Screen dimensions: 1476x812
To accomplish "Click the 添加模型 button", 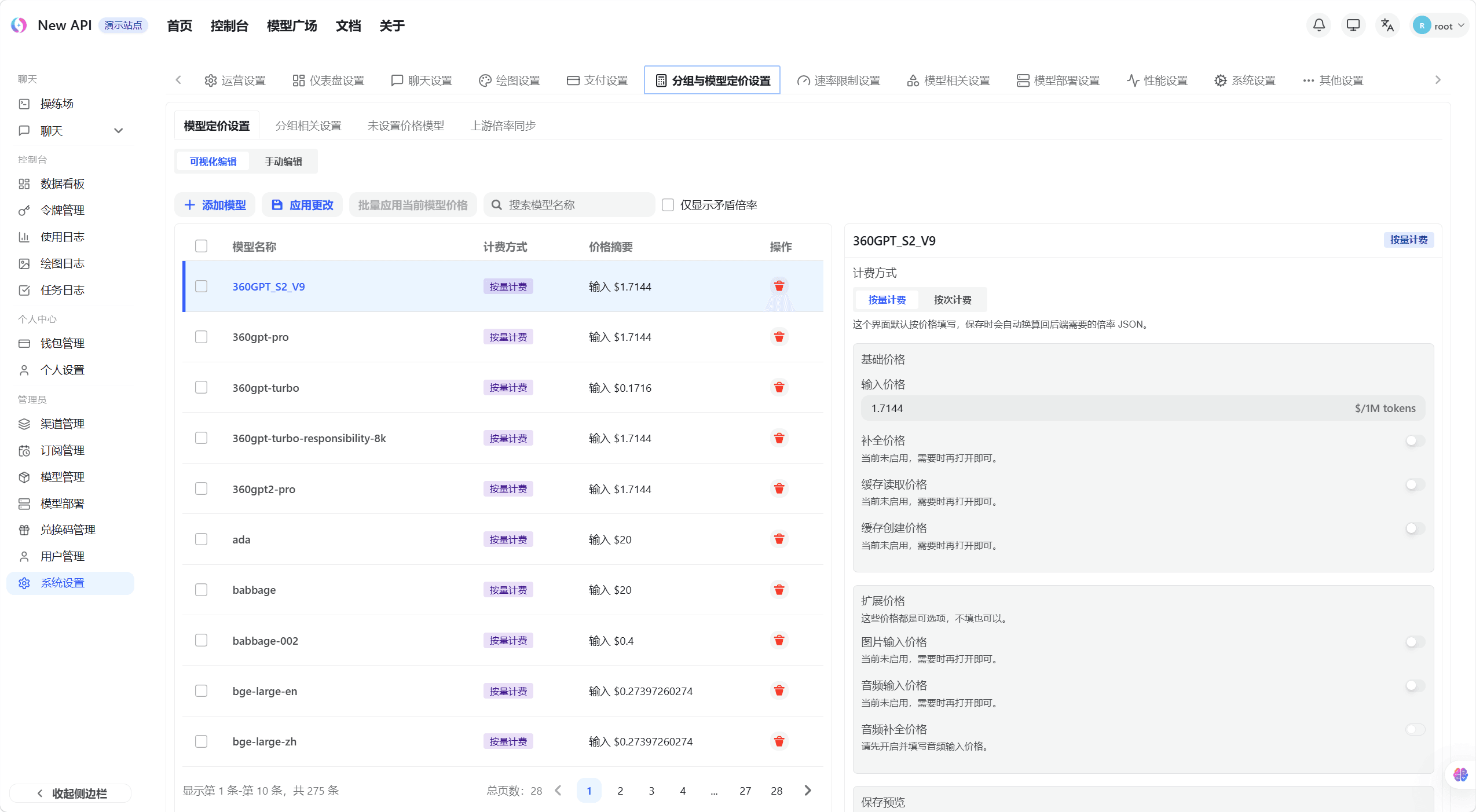I will coord(215,204).
